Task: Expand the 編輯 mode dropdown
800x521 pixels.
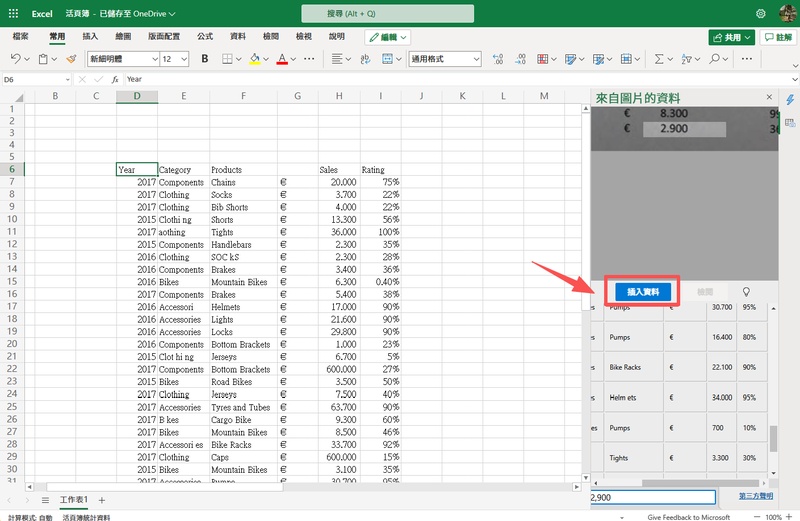Action: [387, 37]
